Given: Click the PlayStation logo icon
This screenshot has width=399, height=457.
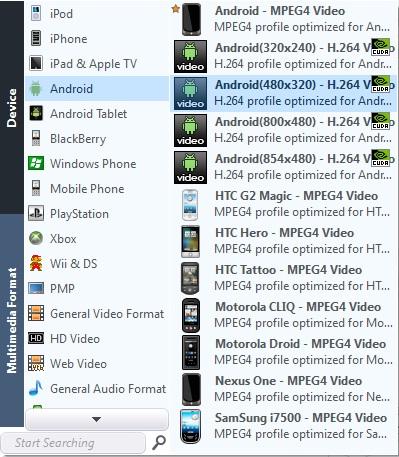Looking at the screenshot, I should point(36,213).
